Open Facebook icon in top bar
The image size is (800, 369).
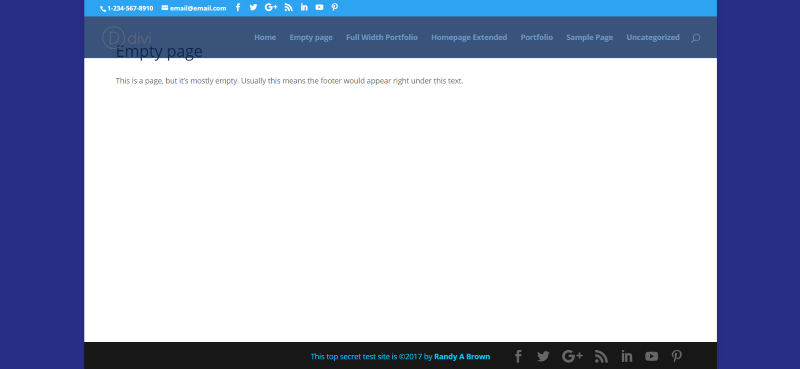pyautogui.click(x=238, y=7)
